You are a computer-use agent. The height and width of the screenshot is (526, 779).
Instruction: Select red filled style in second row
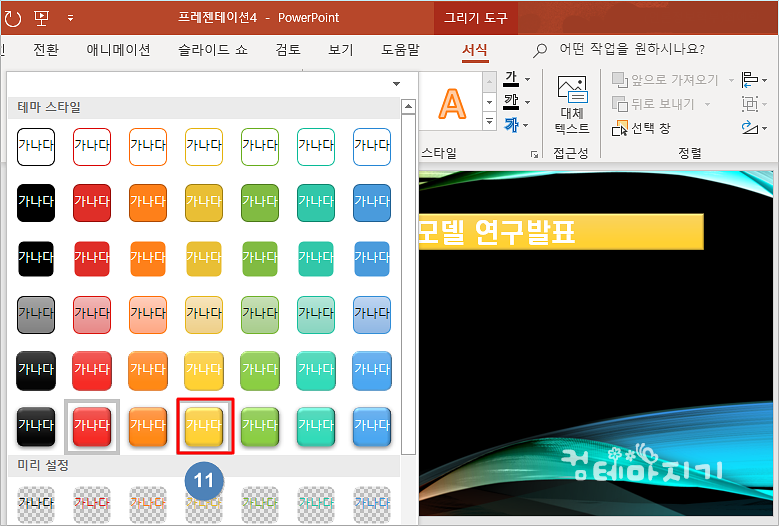92,203
